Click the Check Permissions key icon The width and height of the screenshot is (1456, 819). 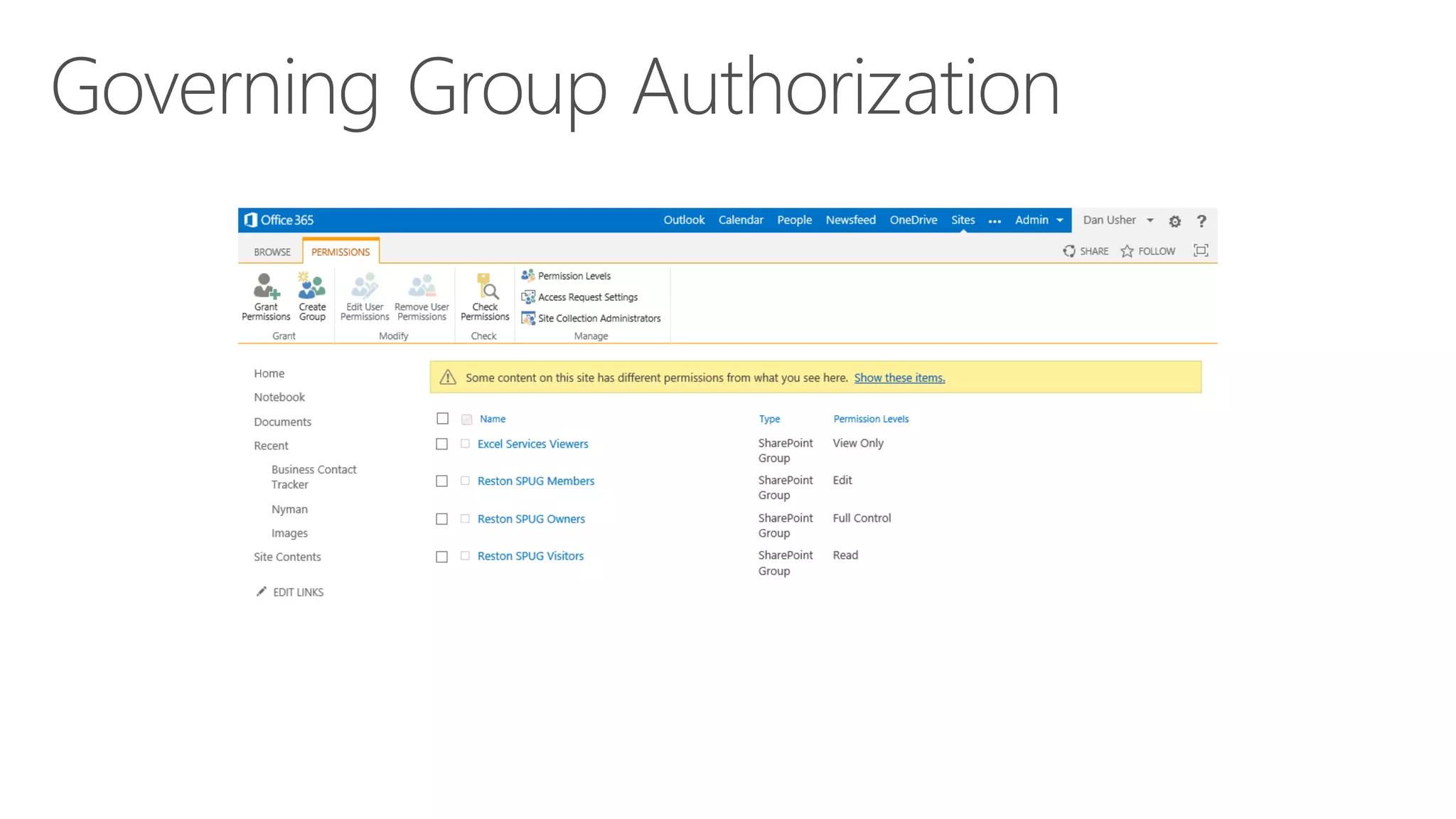[x=486, y=287]
